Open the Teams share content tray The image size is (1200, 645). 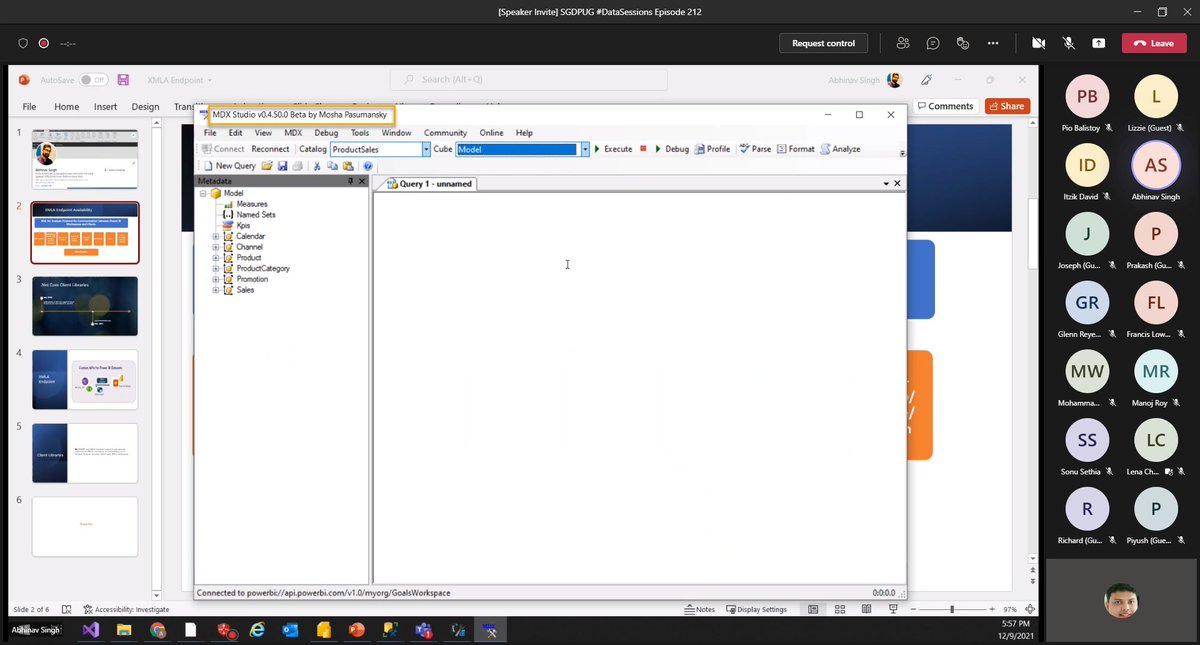point(1099,43)
